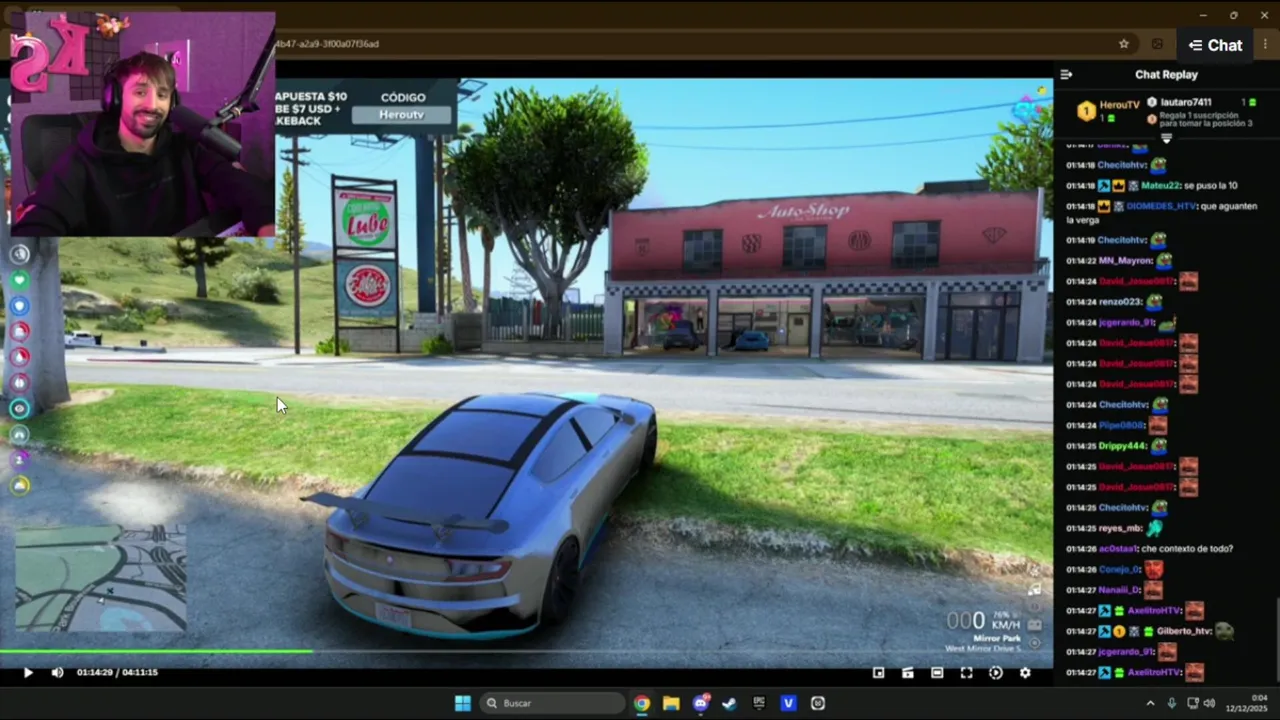Open Epic Games launcher from taskbar

759,703
